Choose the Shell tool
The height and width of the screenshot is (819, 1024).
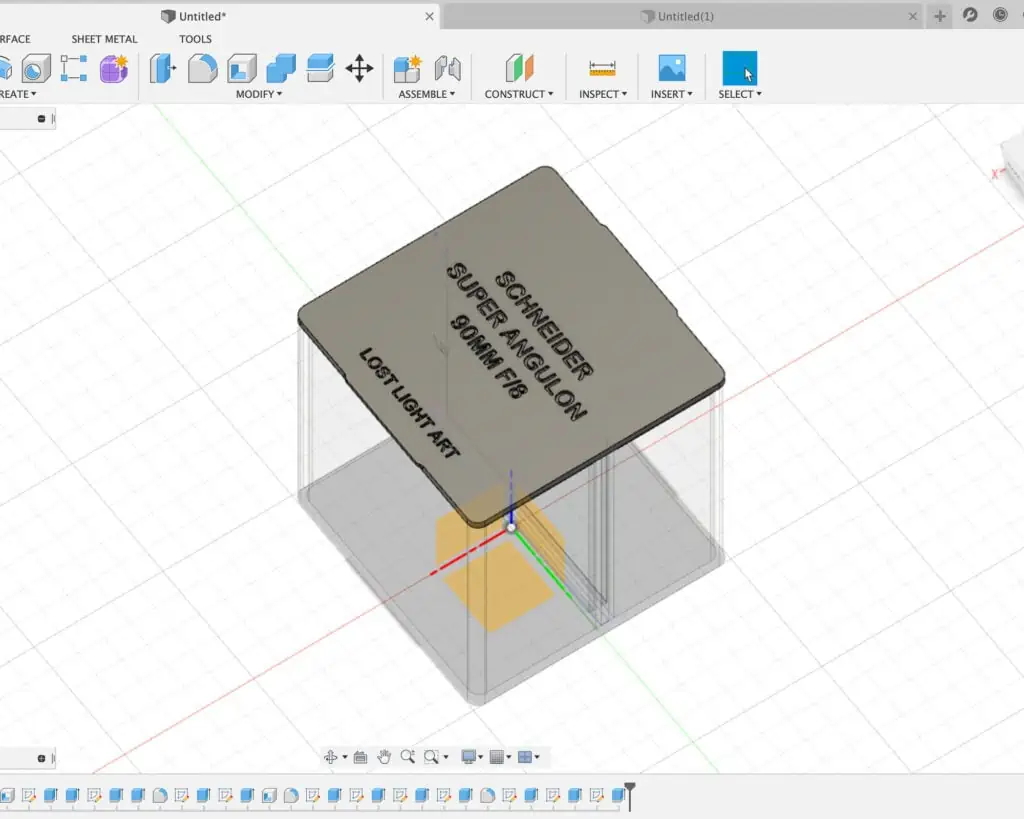[x=241, y=68]
